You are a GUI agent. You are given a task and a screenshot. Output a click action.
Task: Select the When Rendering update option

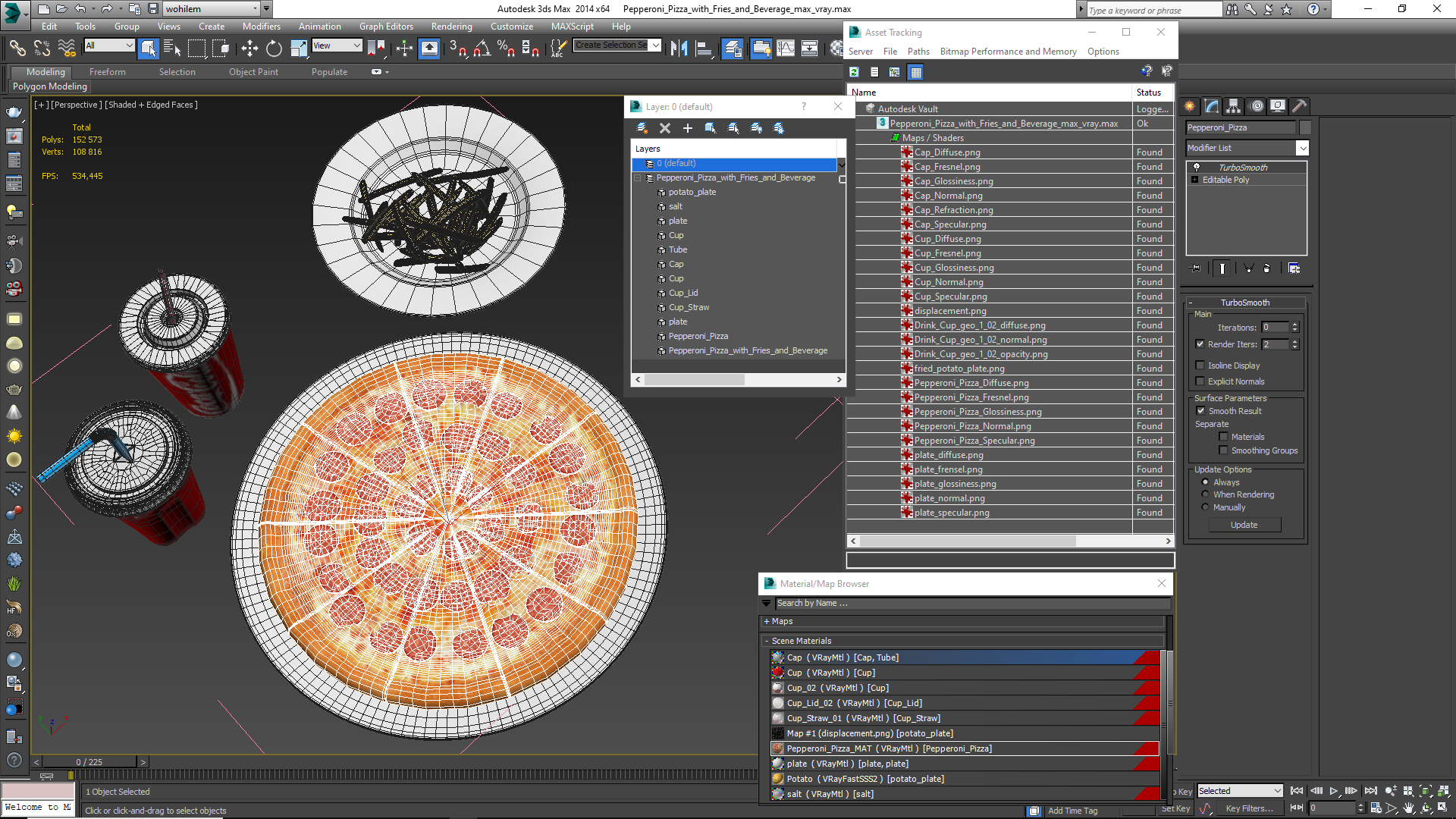pos(1205,494)
